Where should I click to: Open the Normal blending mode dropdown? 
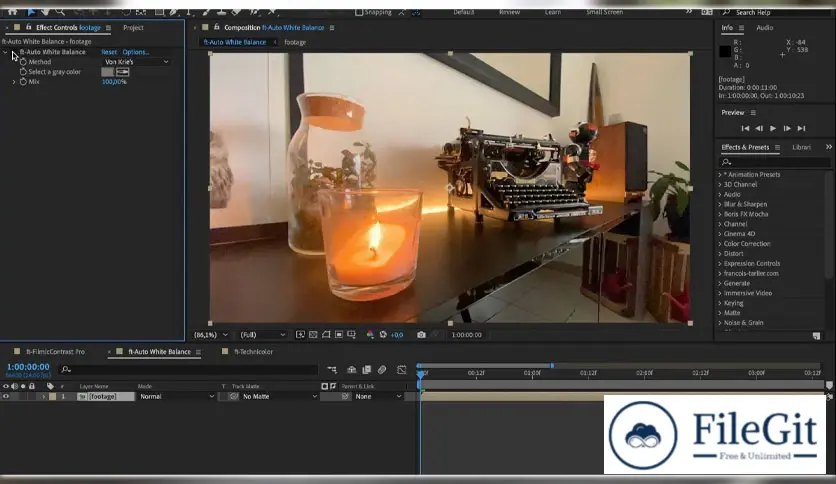[176, 397]
